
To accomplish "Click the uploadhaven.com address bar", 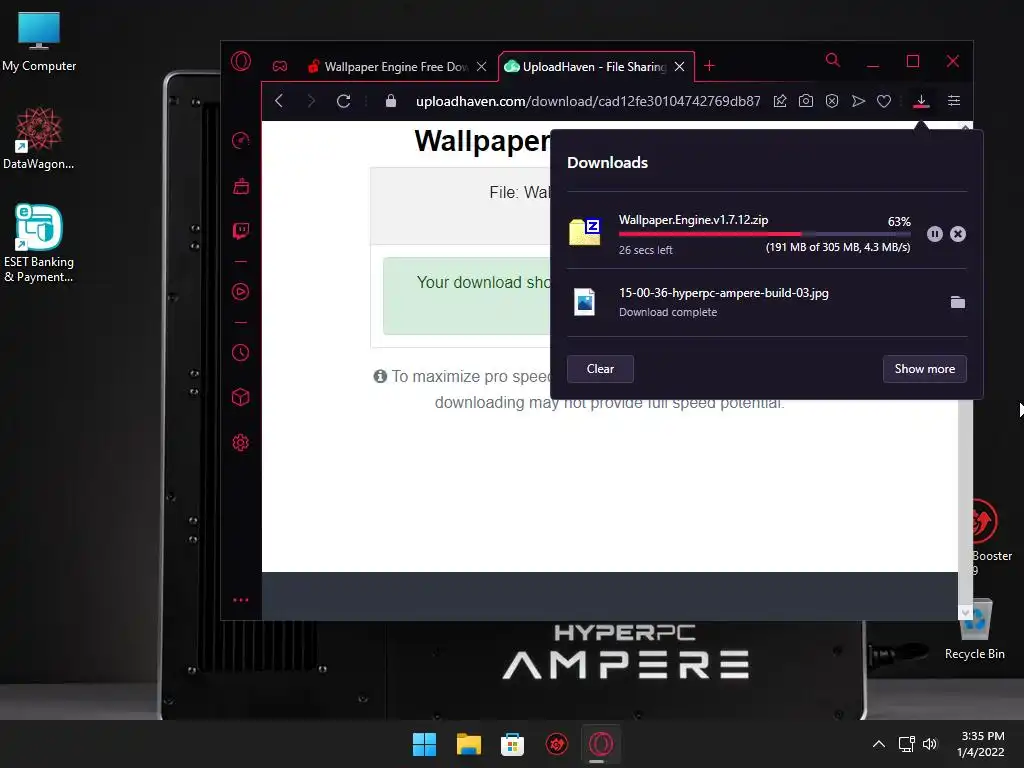I will 588,101.
